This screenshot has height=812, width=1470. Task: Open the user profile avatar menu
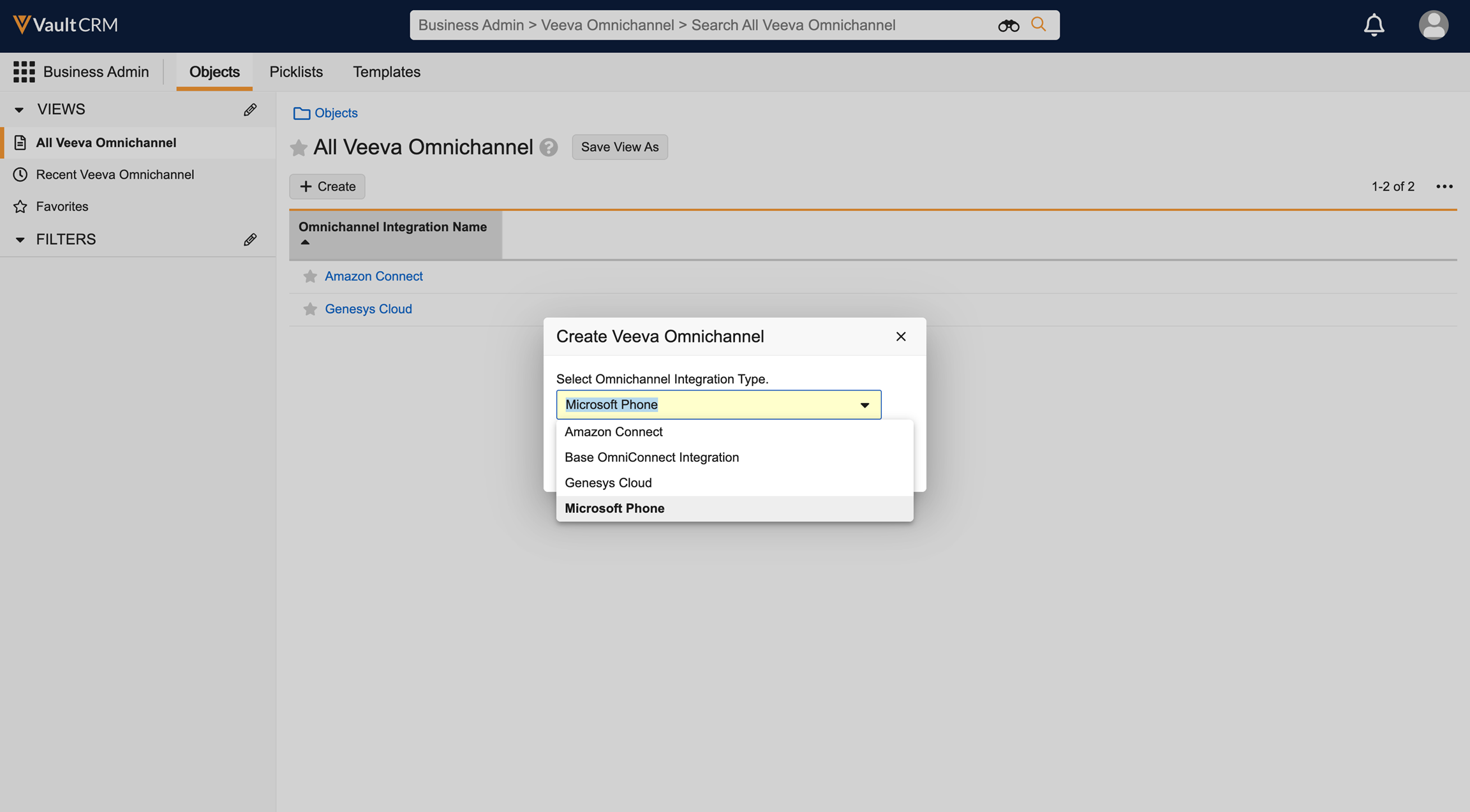pyautogui.click(x=1433, y=25)
